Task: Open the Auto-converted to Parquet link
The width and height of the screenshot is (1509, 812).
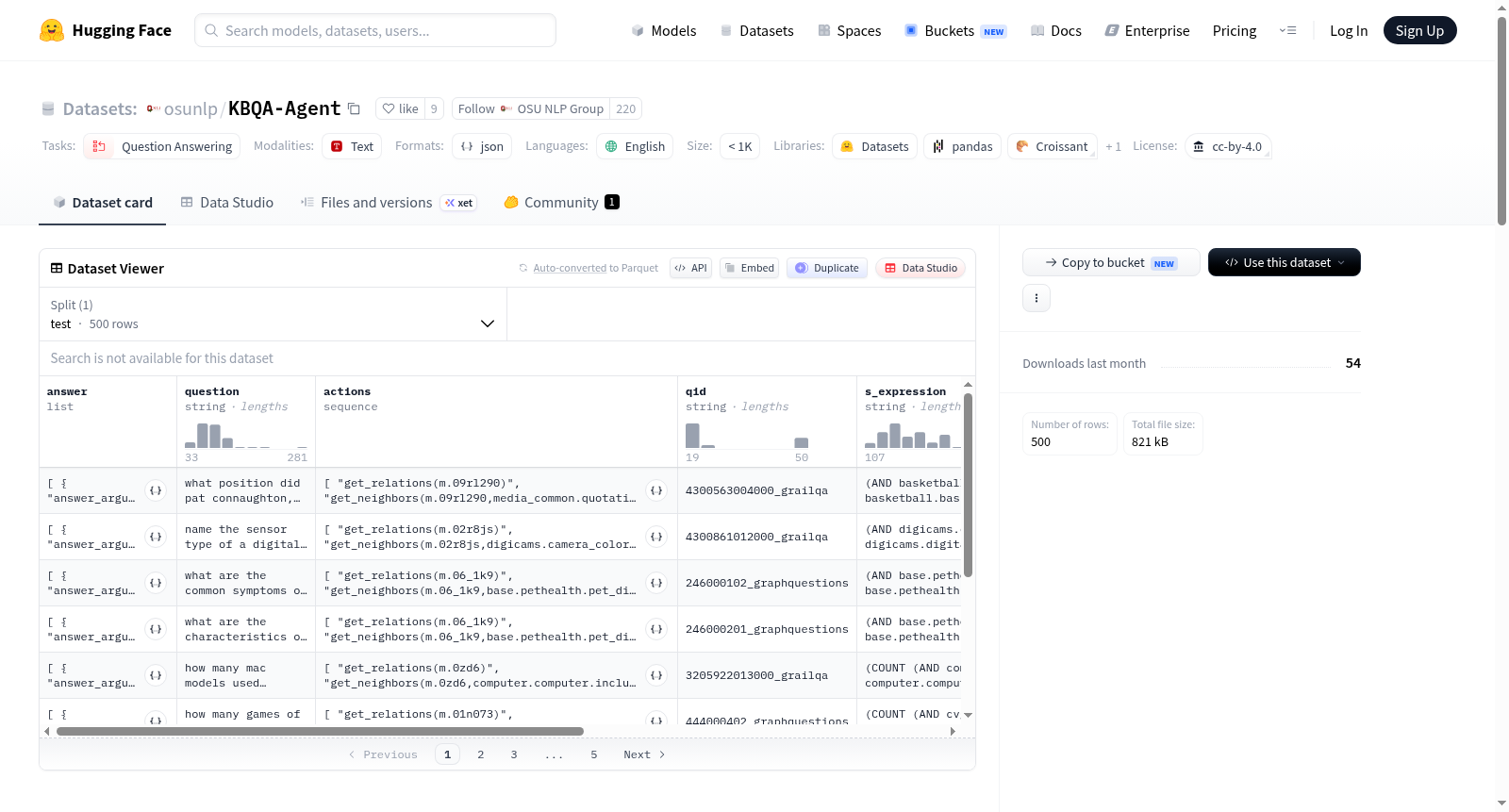Action: click(596, 268)
